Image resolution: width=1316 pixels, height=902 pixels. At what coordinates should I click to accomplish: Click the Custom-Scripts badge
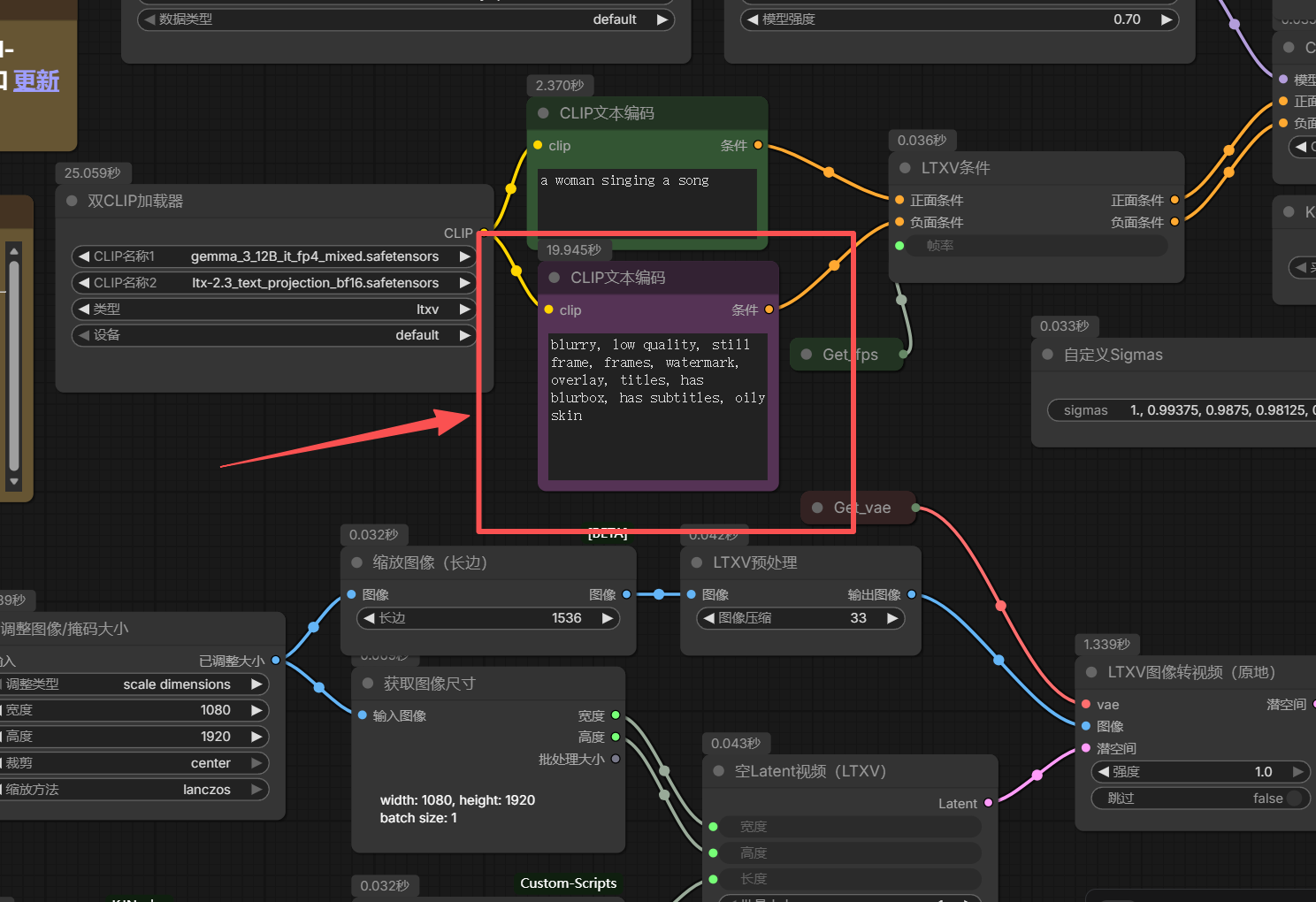tap(569, 883)
